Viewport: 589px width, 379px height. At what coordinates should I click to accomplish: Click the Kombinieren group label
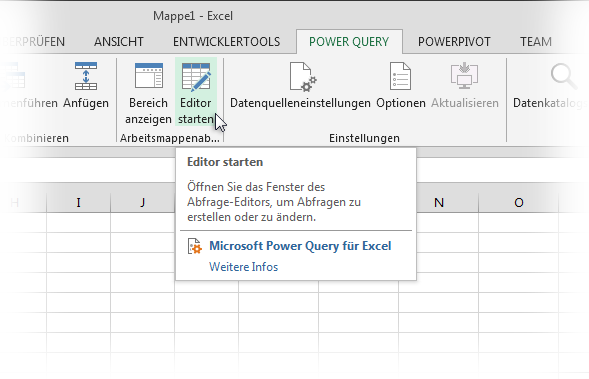(36, 138)
